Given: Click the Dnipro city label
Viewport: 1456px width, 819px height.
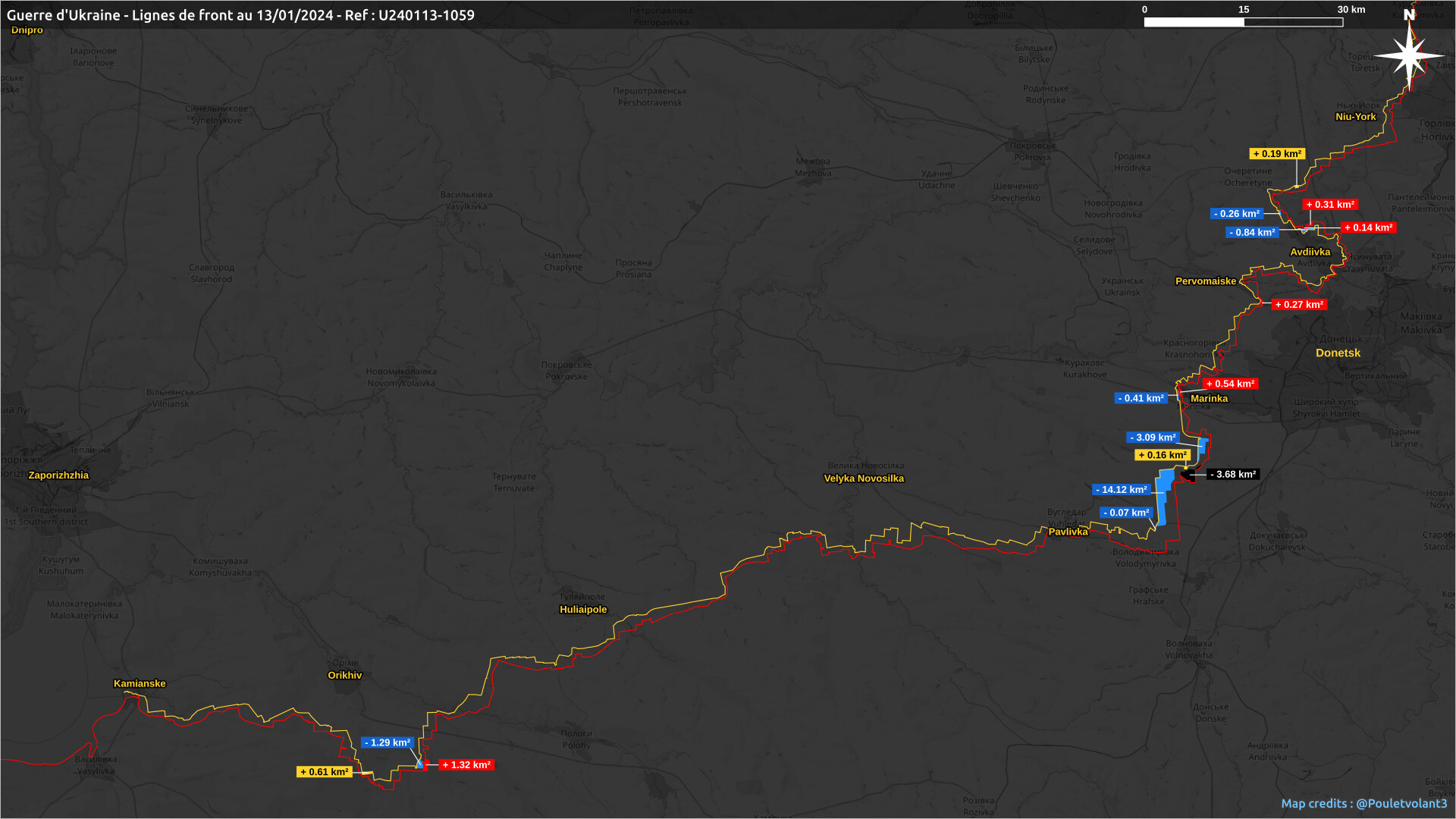Looking at the screenshot, I should [x=27, y=30].
